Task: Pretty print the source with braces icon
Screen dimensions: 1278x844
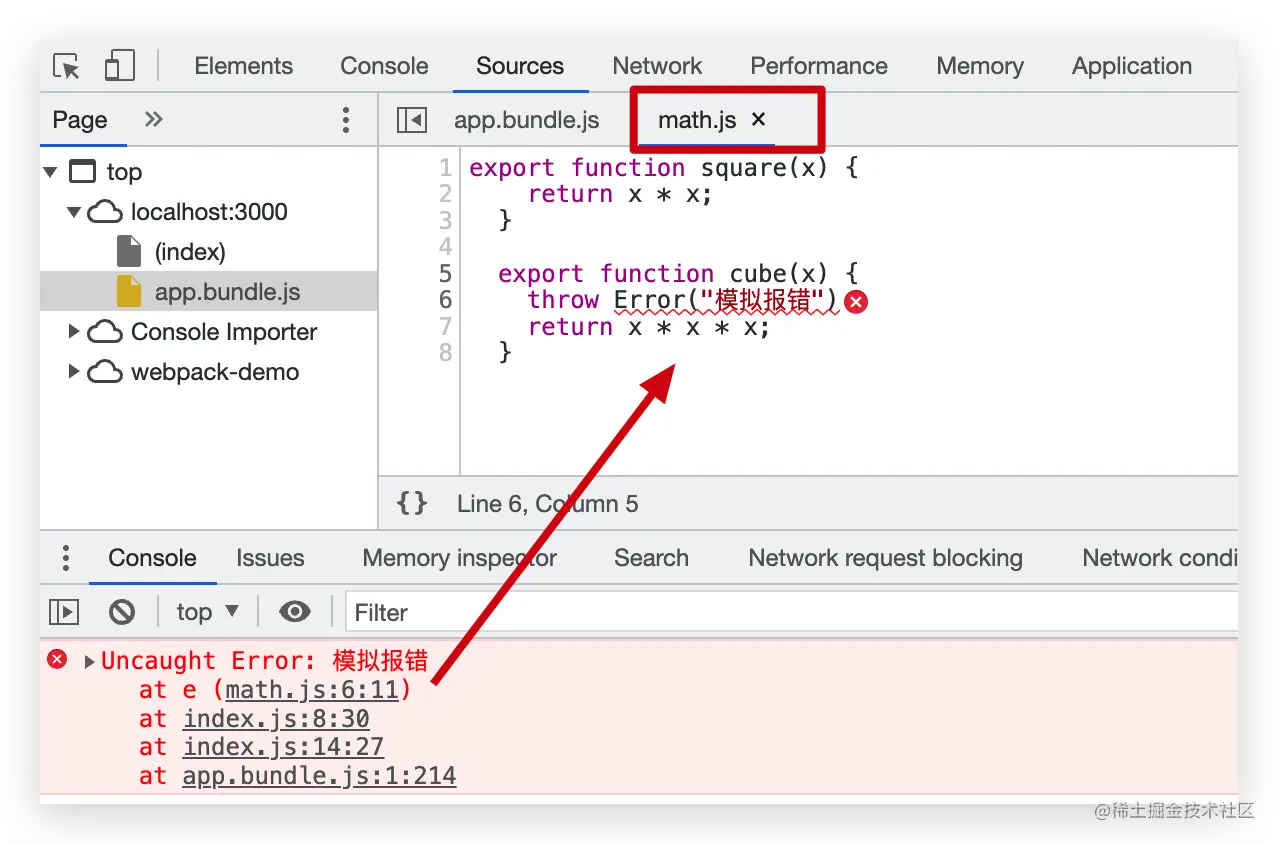Action: (x=412, y=503)
